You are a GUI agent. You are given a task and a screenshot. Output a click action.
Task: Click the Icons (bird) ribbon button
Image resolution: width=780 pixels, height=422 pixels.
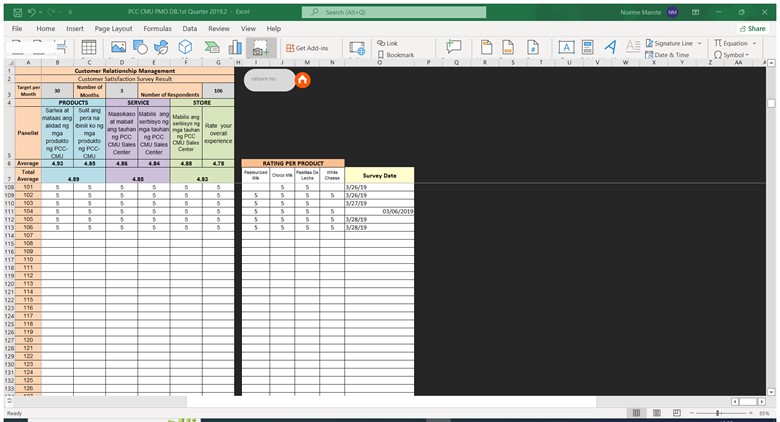(161, 47)
